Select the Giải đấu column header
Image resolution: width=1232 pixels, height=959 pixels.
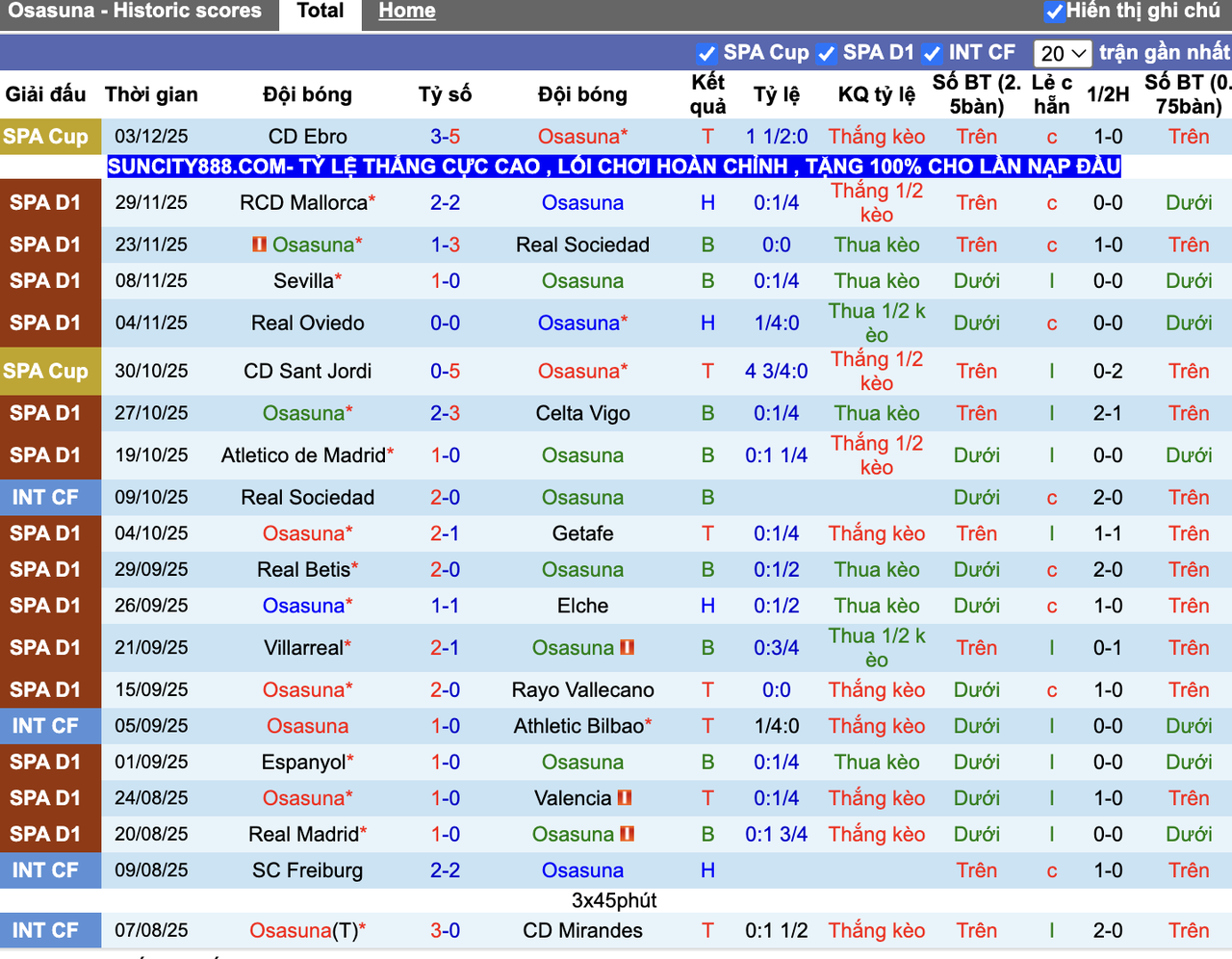coord(45,94)
